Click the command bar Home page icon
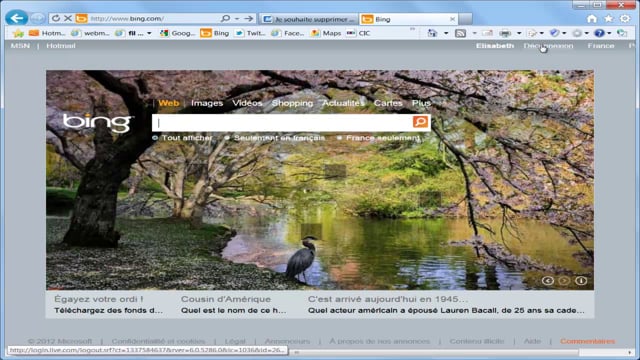The height and width of the screenshot is (360, 640). [432, 33]
